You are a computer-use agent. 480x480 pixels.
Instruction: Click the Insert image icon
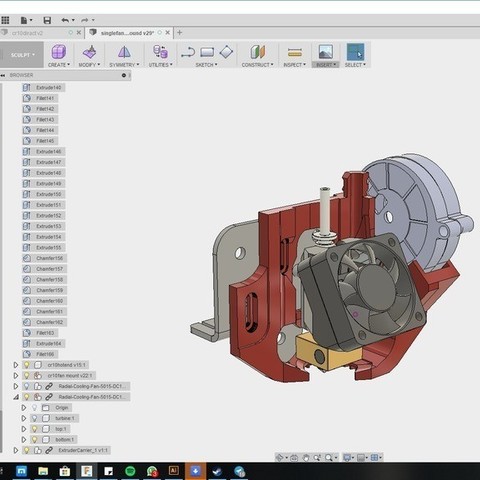325,52
